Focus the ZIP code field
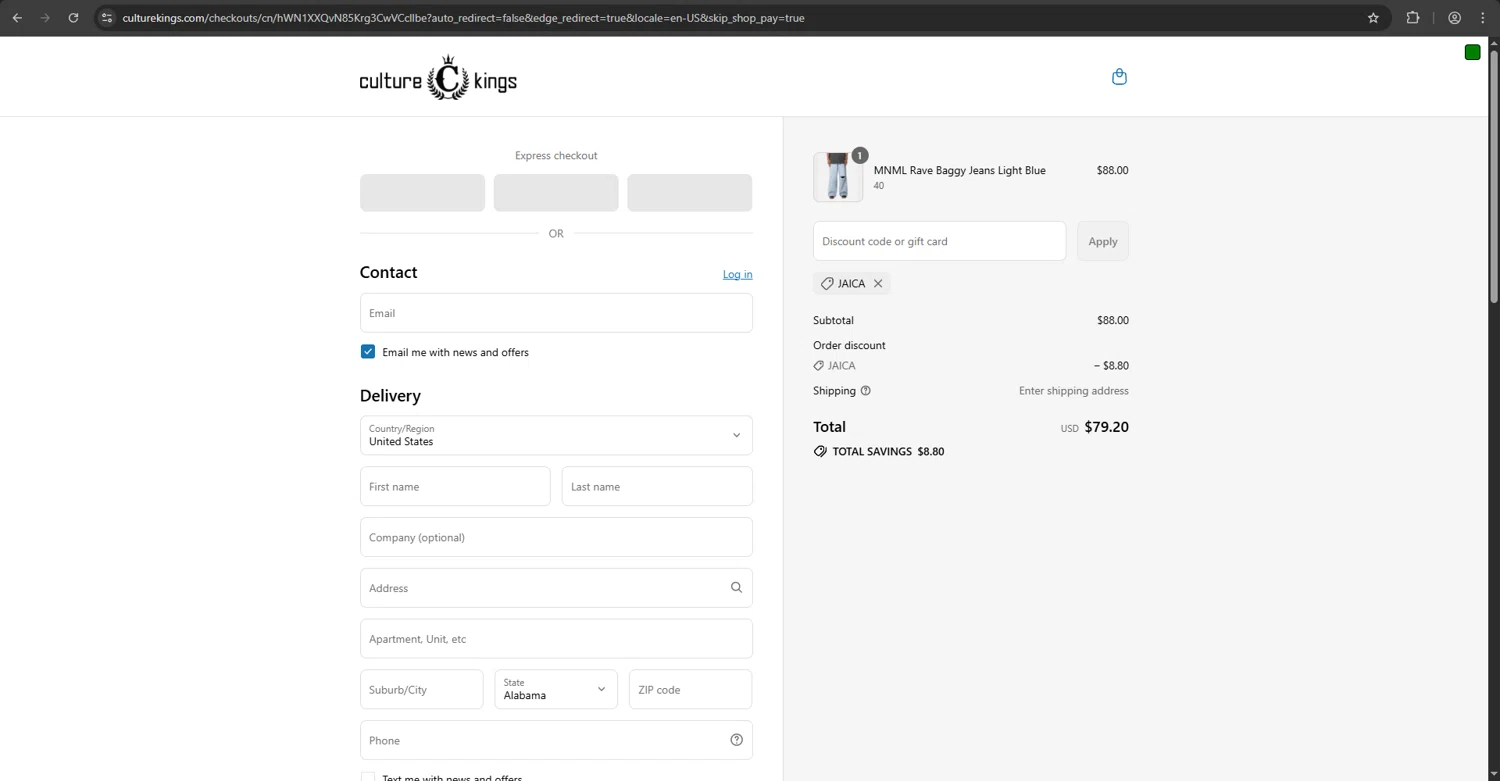1500x781 pixels. point(690,689)
